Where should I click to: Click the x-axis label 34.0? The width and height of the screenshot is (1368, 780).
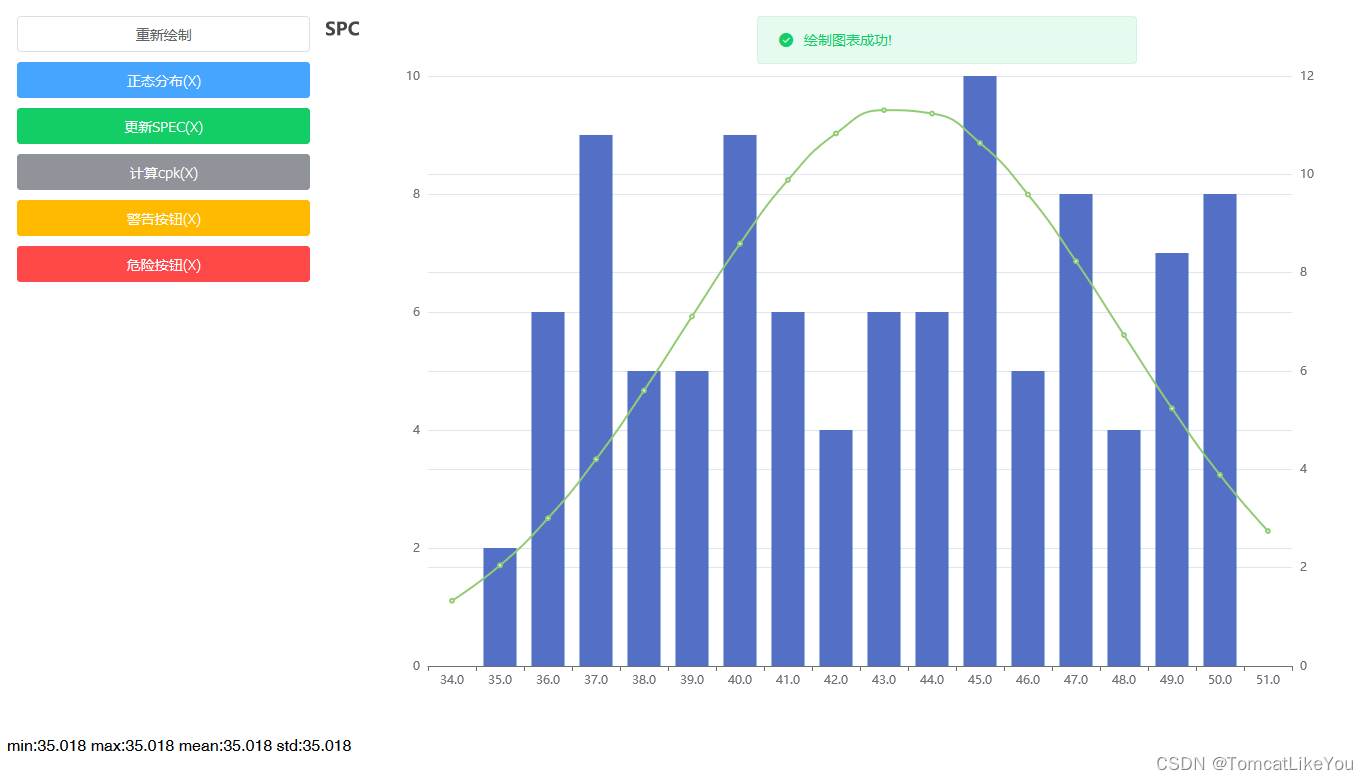click(x=452, y=680)
